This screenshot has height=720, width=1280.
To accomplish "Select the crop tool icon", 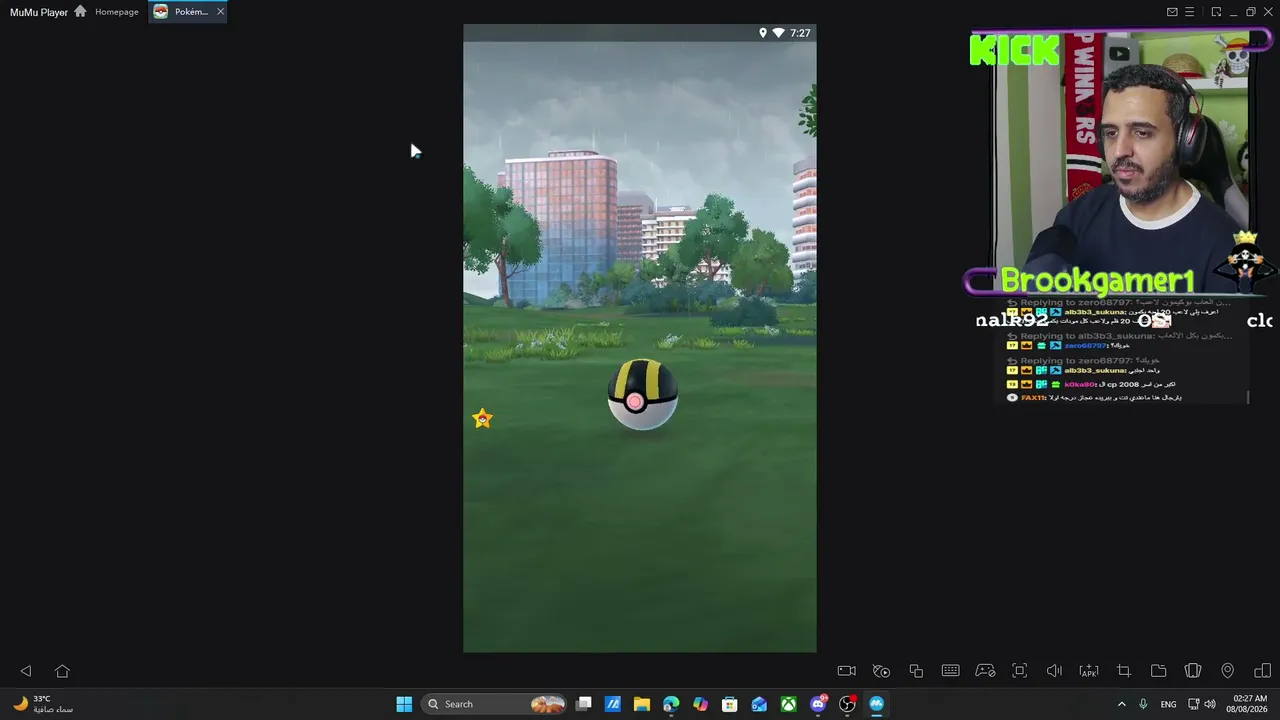I will (x=1124, y=671).
